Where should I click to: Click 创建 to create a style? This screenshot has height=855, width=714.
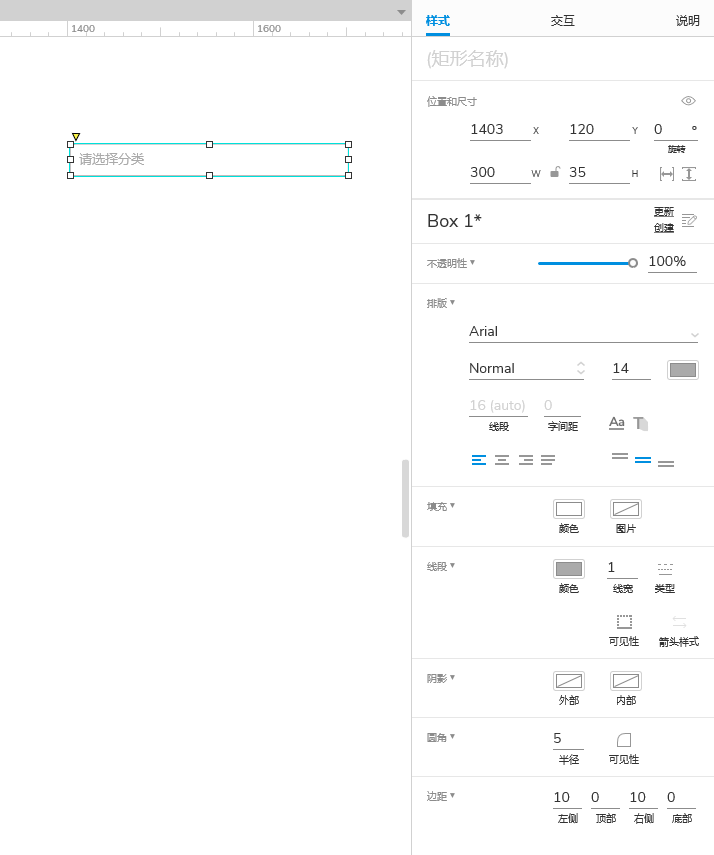(664, 228)
